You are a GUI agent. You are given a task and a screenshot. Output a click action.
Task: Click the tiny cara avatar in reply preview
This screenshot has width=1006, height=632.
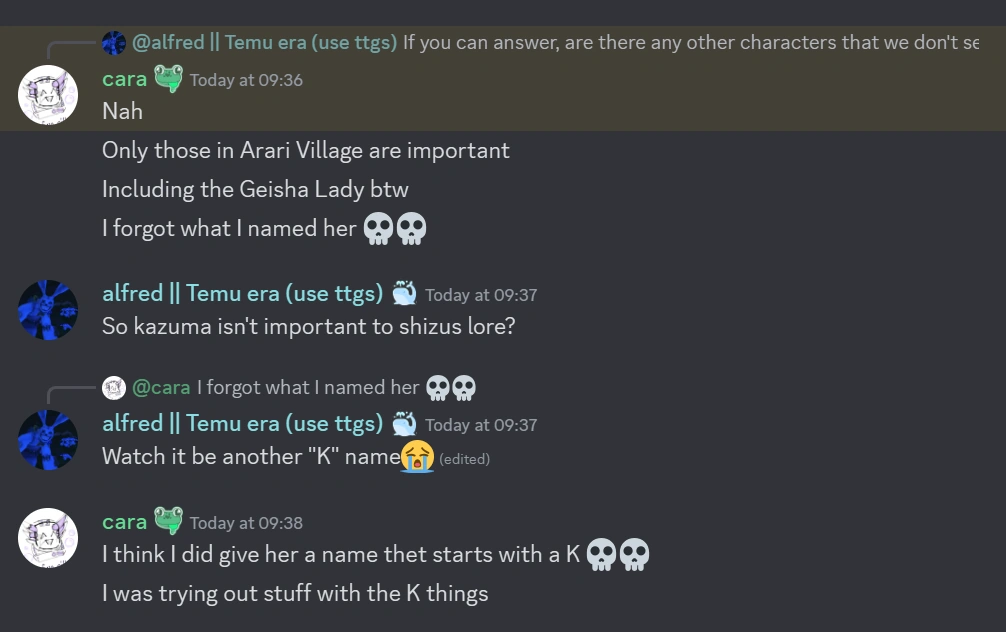point(114,387)
